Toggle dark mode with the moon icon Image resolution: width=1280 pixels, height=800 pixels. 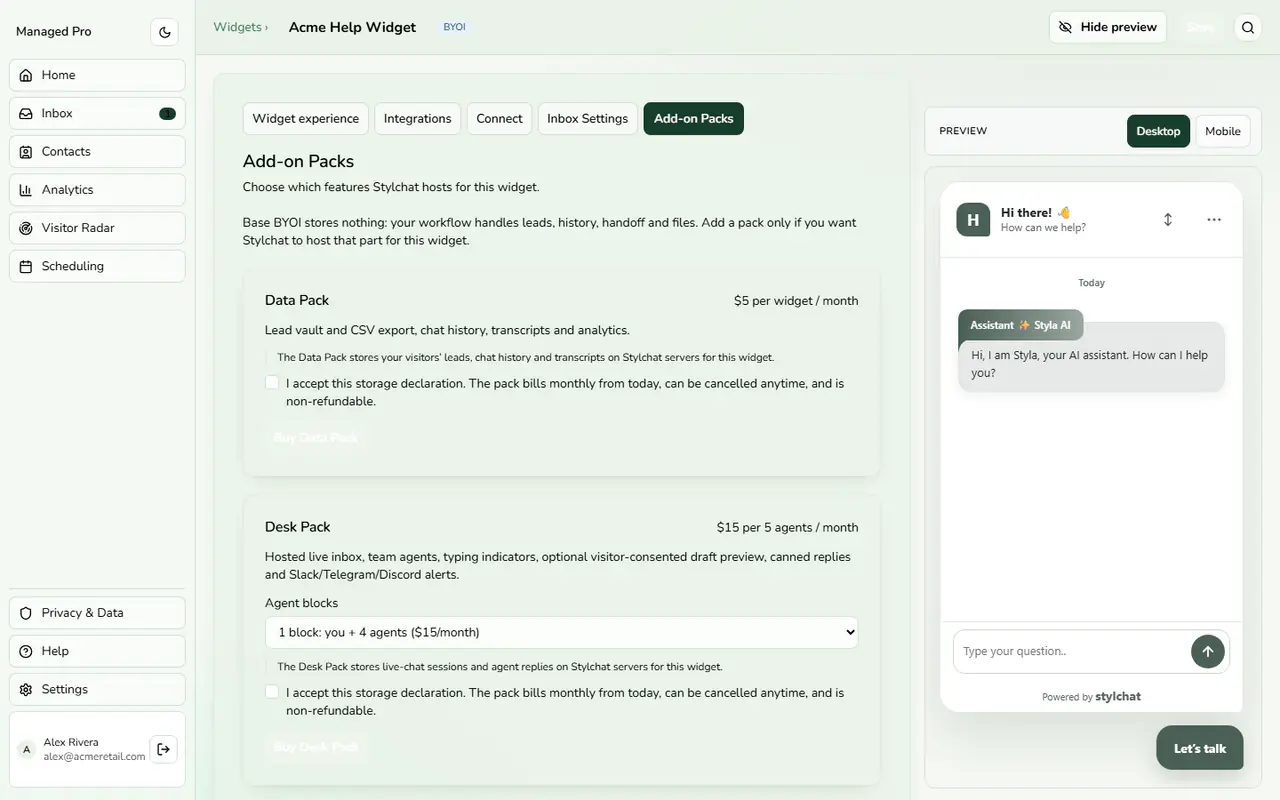pos(165,32)
